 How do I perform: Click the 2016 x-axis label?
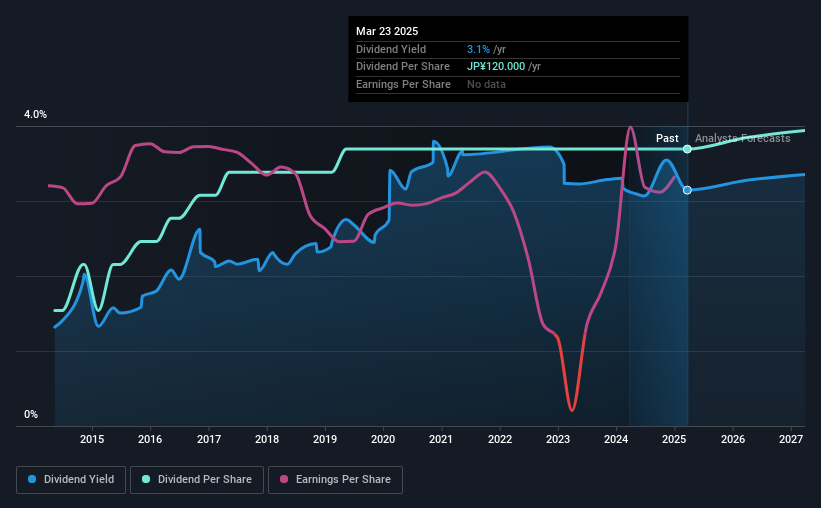click(150, 439)
